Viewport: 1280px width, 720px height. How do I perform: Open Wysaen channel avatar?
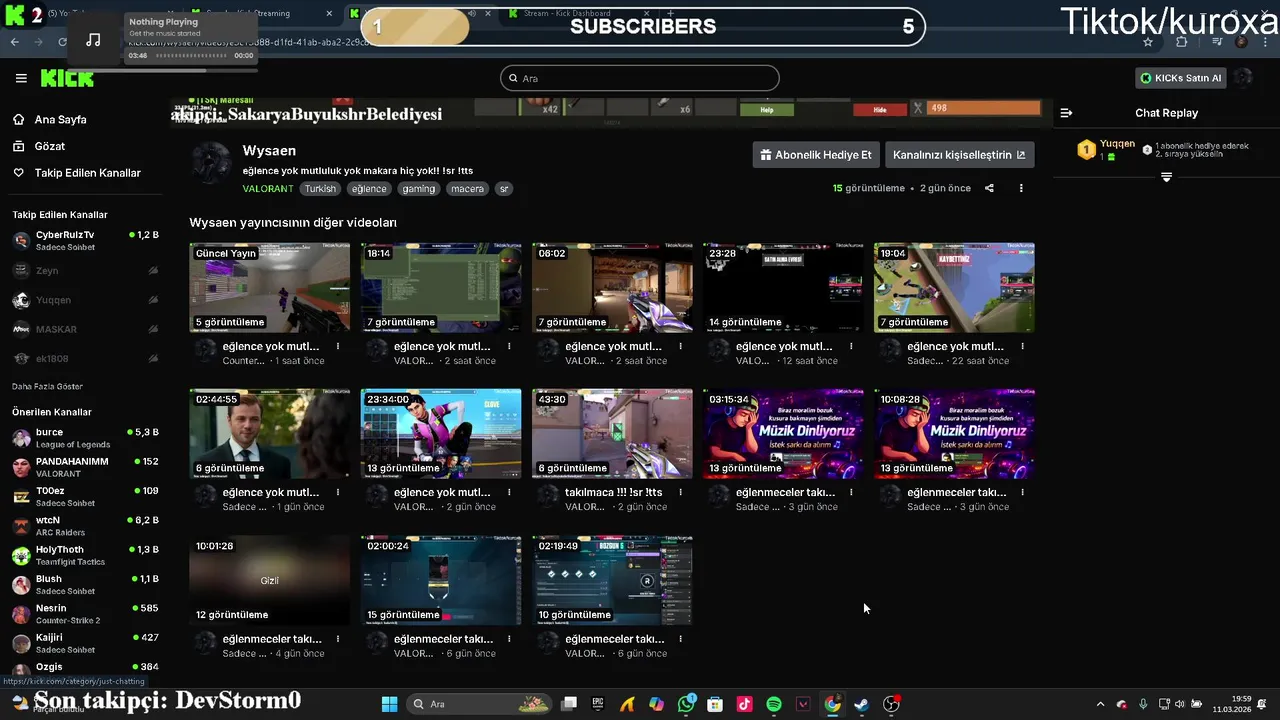tap(211, 162)
